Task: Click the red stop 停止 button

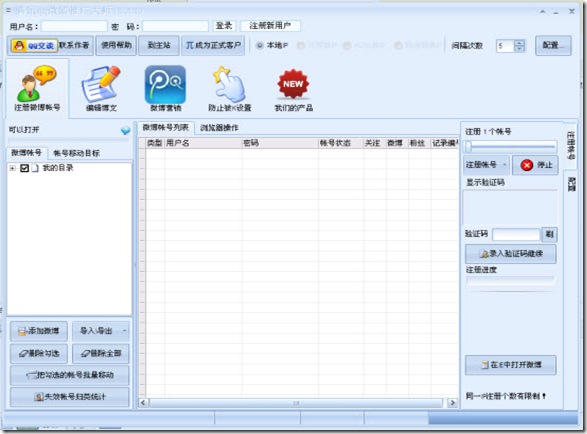Action: point(535,165)
